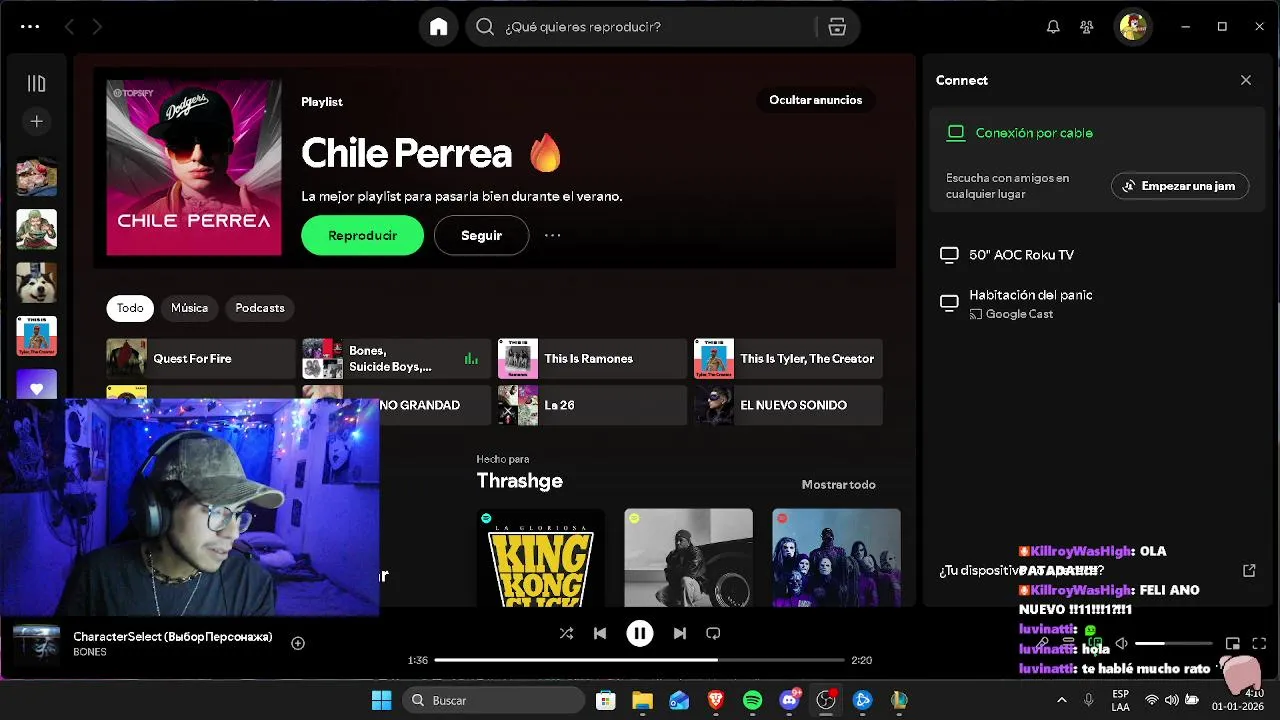
Task: Open the King Kong Click mix cover
Action: tap(541, 557)
